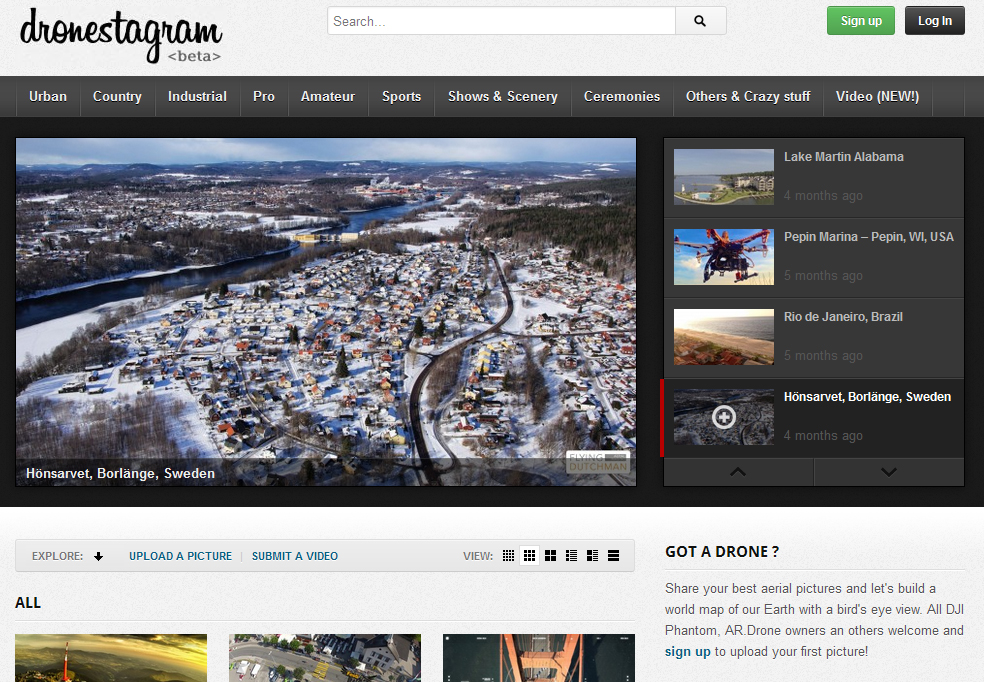
Task: Click the search magnifier button
Action: (x=700, y=21)
